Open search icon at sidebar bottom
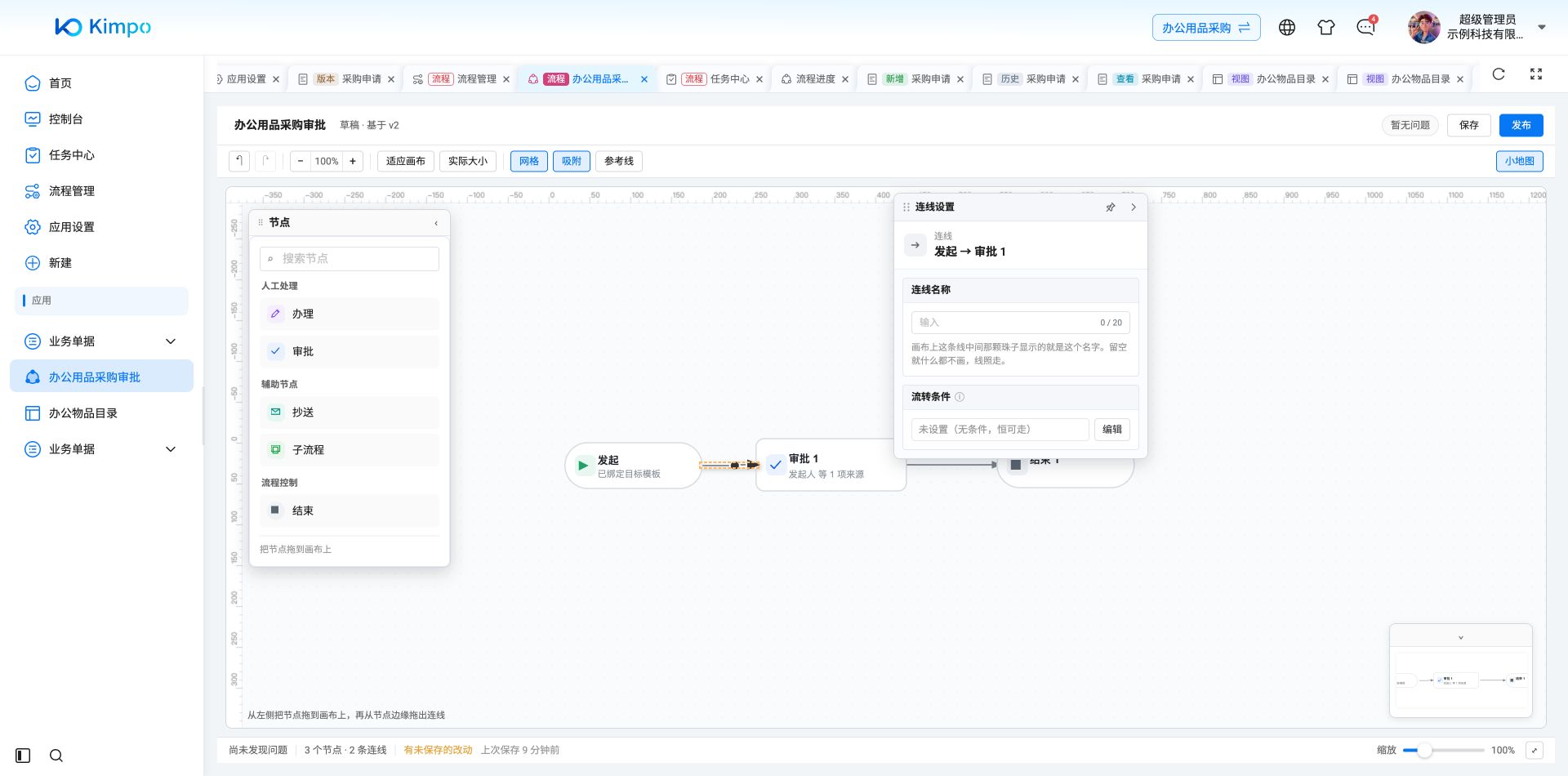The height and width of the screenshot is (776, 1568). coord(56,756)
